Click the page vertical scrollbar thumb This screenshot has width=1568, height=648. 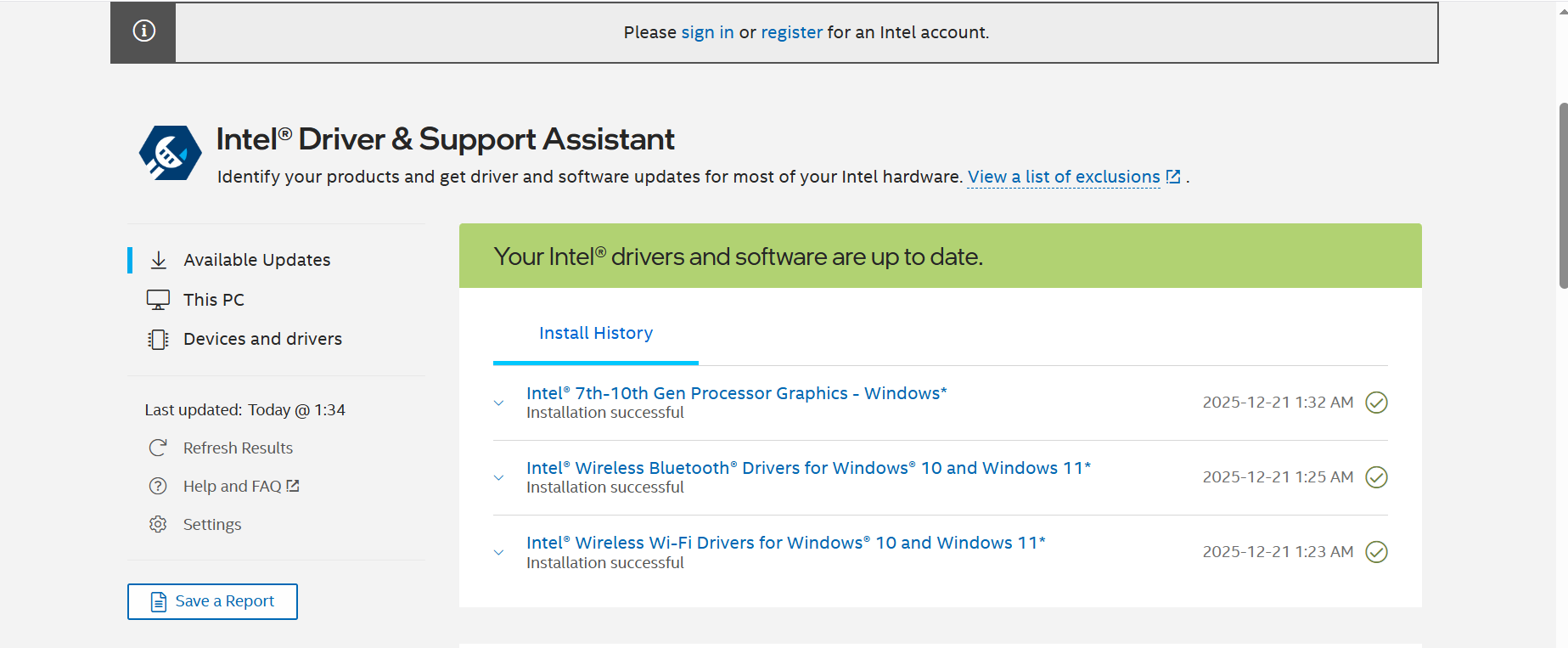click(1563, 195)
